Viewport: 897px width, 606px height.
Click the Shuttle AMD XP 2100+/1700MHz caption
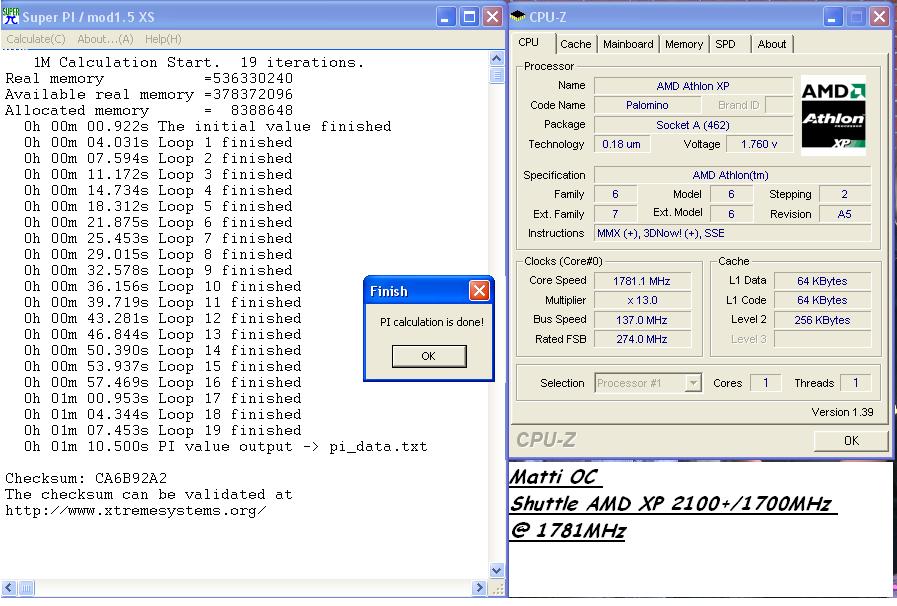pos(673,504)
